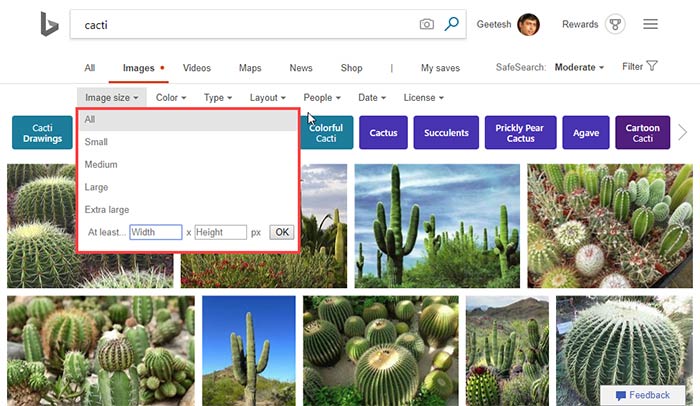Expand the License filter dropdown

point(423,98)
